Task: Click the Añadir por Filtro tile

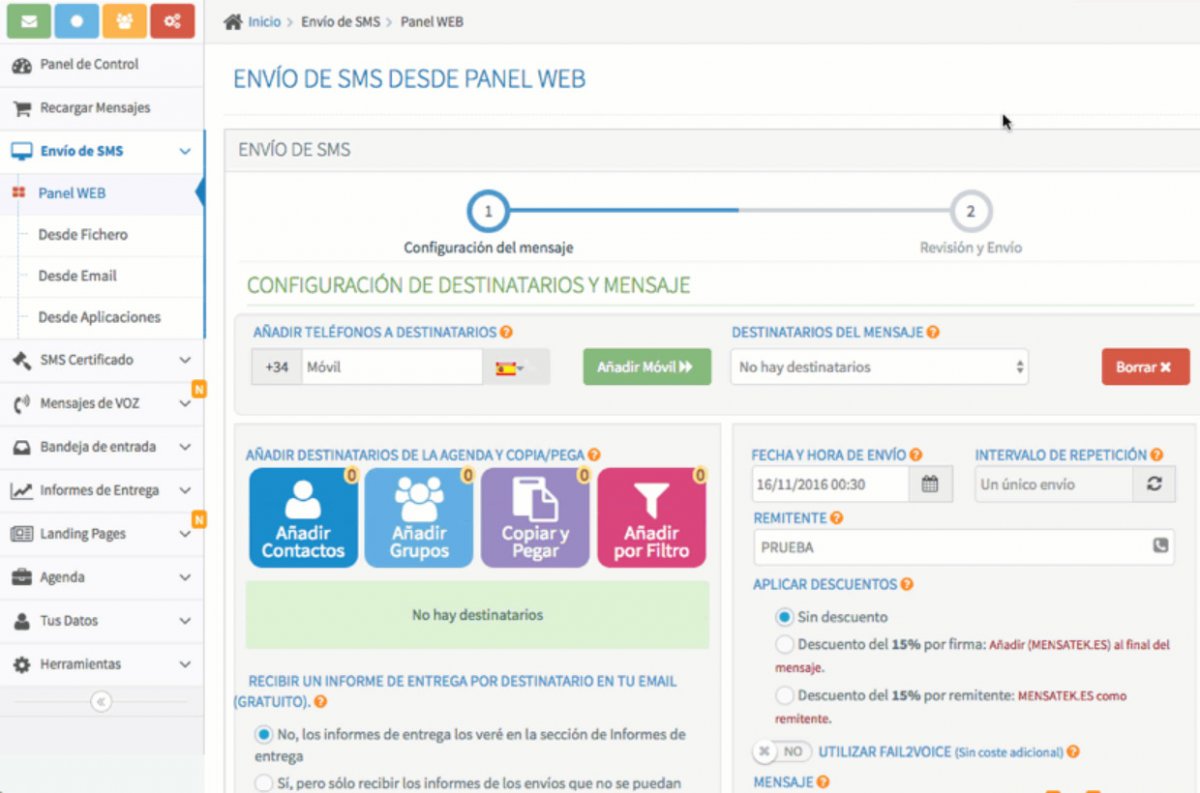Action: [x=651, y=518]
